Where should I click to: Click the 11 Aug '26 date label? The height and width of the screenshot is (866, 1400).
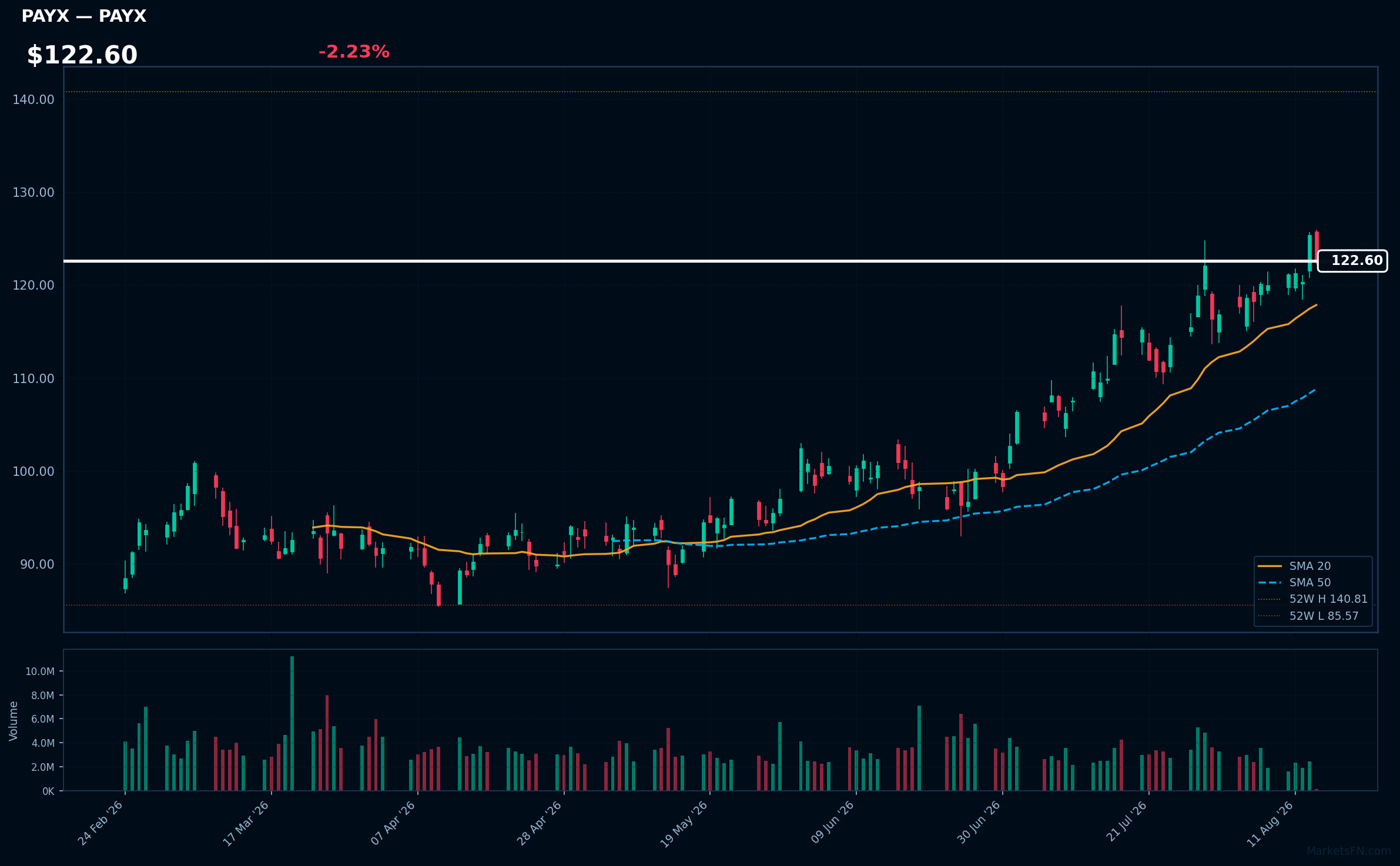(x=1271, y=824)
